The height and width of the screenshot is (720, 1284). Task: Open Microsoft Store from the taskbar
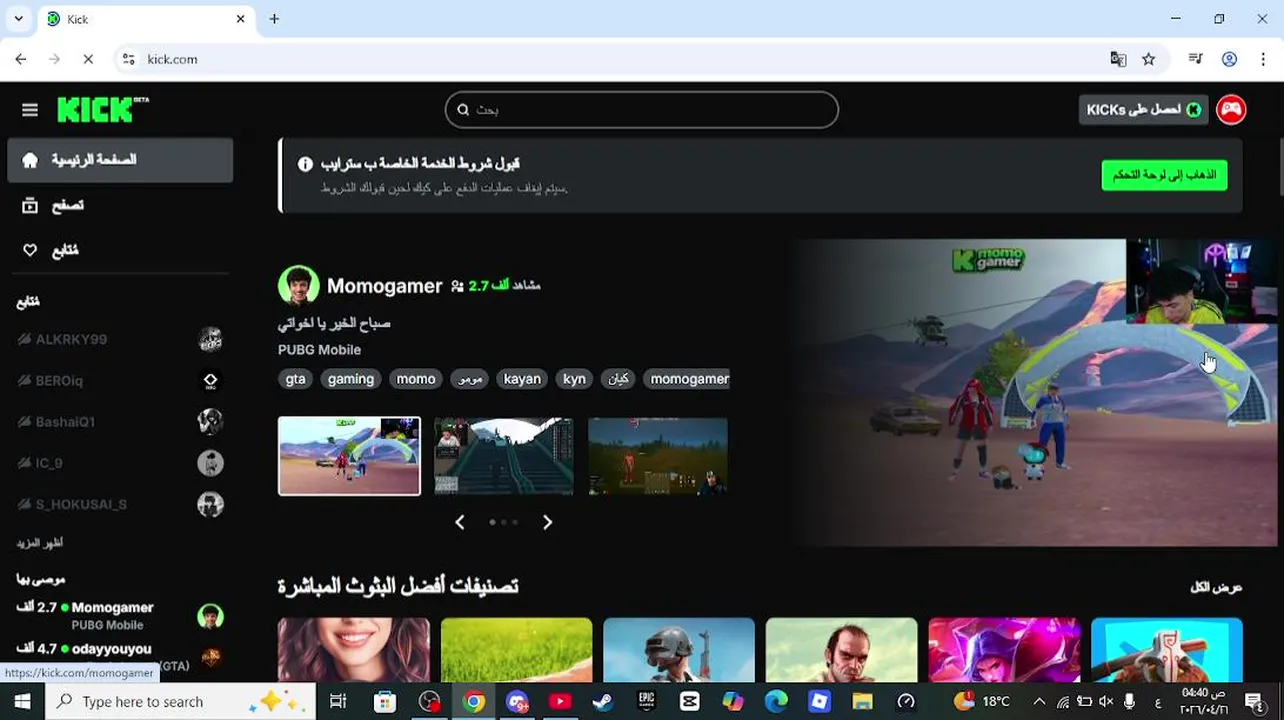385,701
